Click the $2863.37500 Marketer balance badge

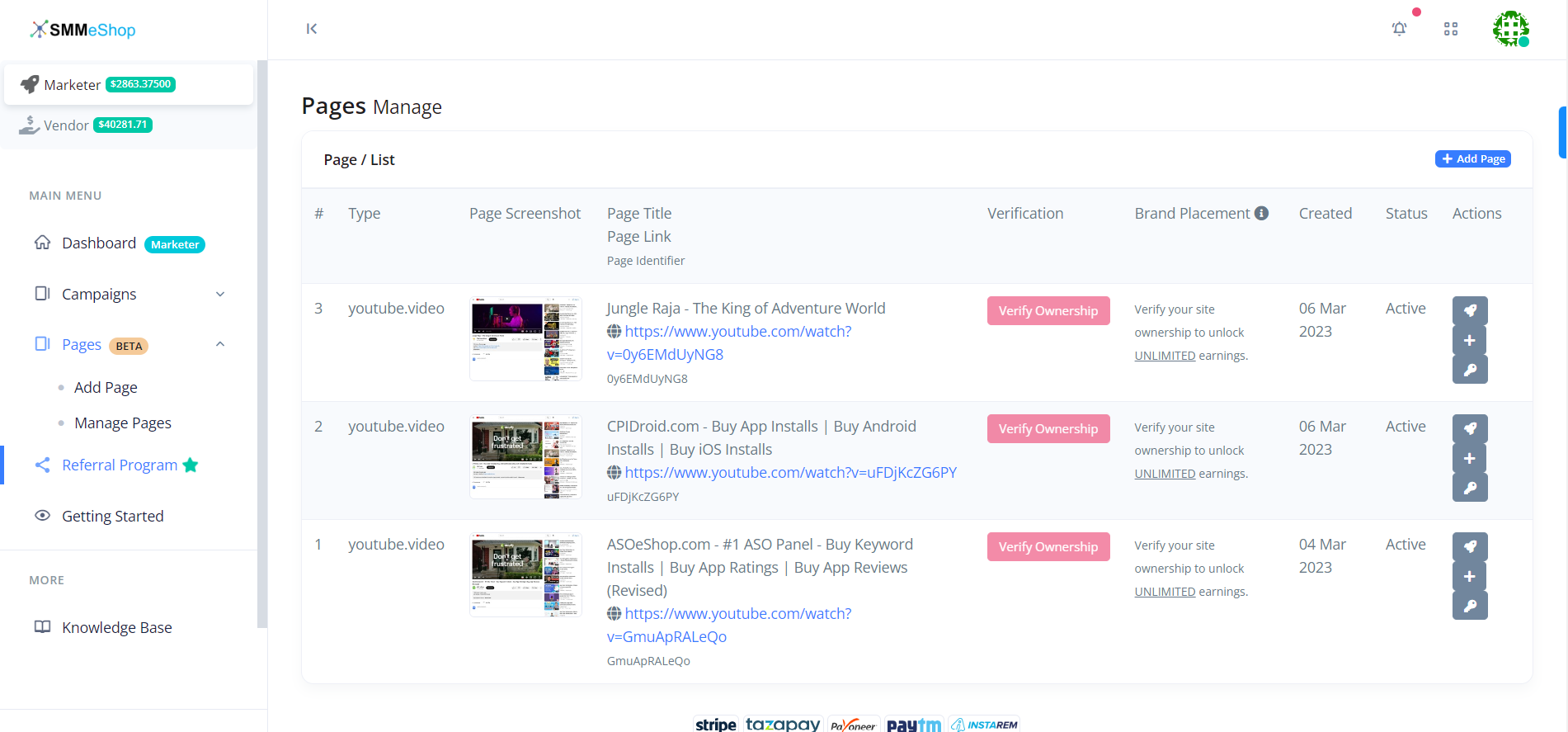140,84
